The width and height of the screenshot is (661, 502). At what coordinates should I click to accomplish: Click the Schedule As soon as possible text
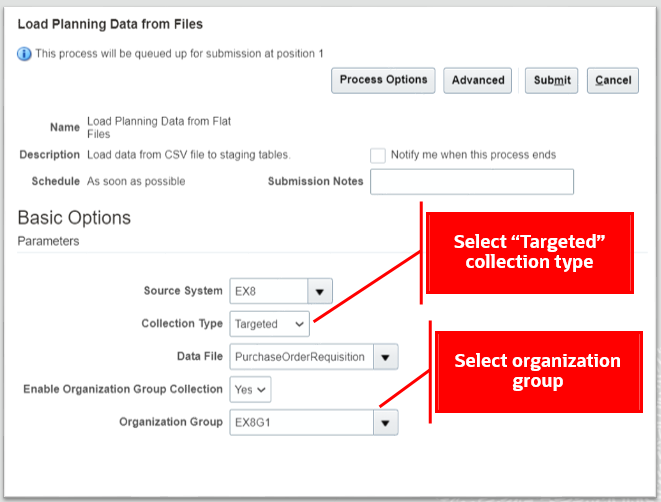[x=136, y=182]
